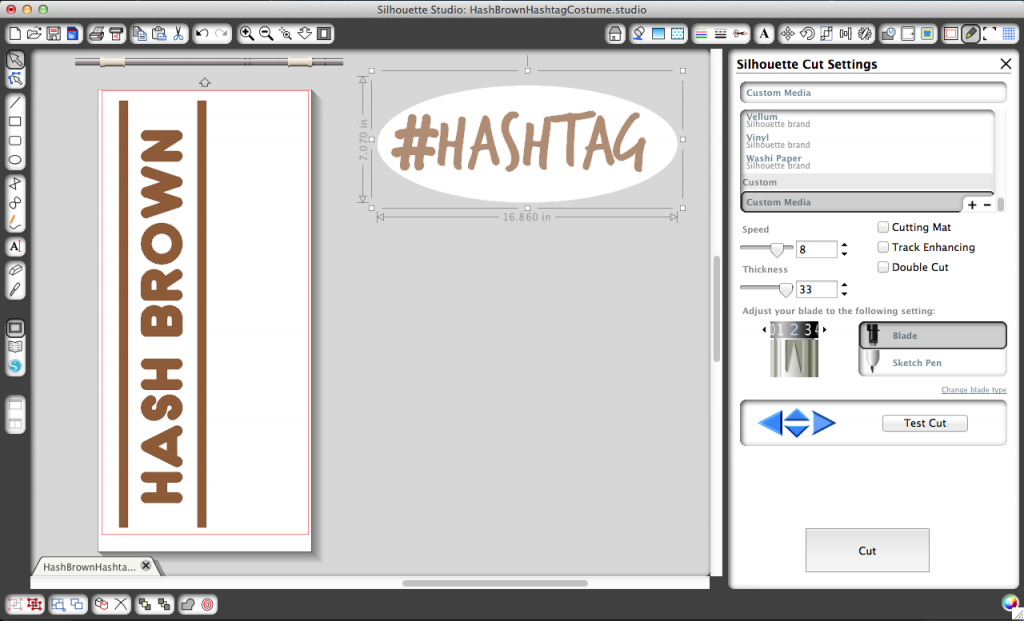
Task: Open the Page Settings house icon
Action: pos(615,33)
